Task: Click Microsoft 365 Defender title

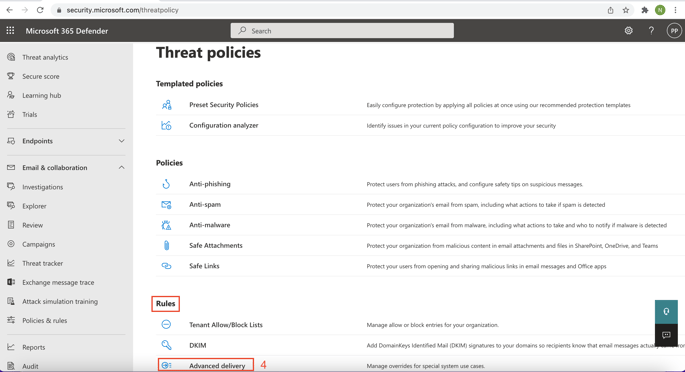Action: (x=67, y=31)
